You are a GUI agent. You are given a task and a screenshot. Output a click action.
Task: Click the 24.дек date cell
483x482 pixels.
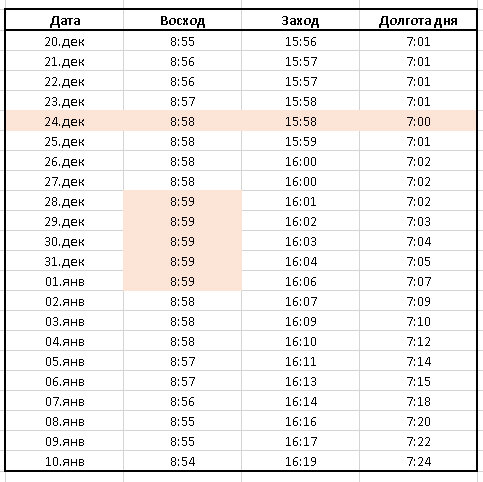[64, 121]
